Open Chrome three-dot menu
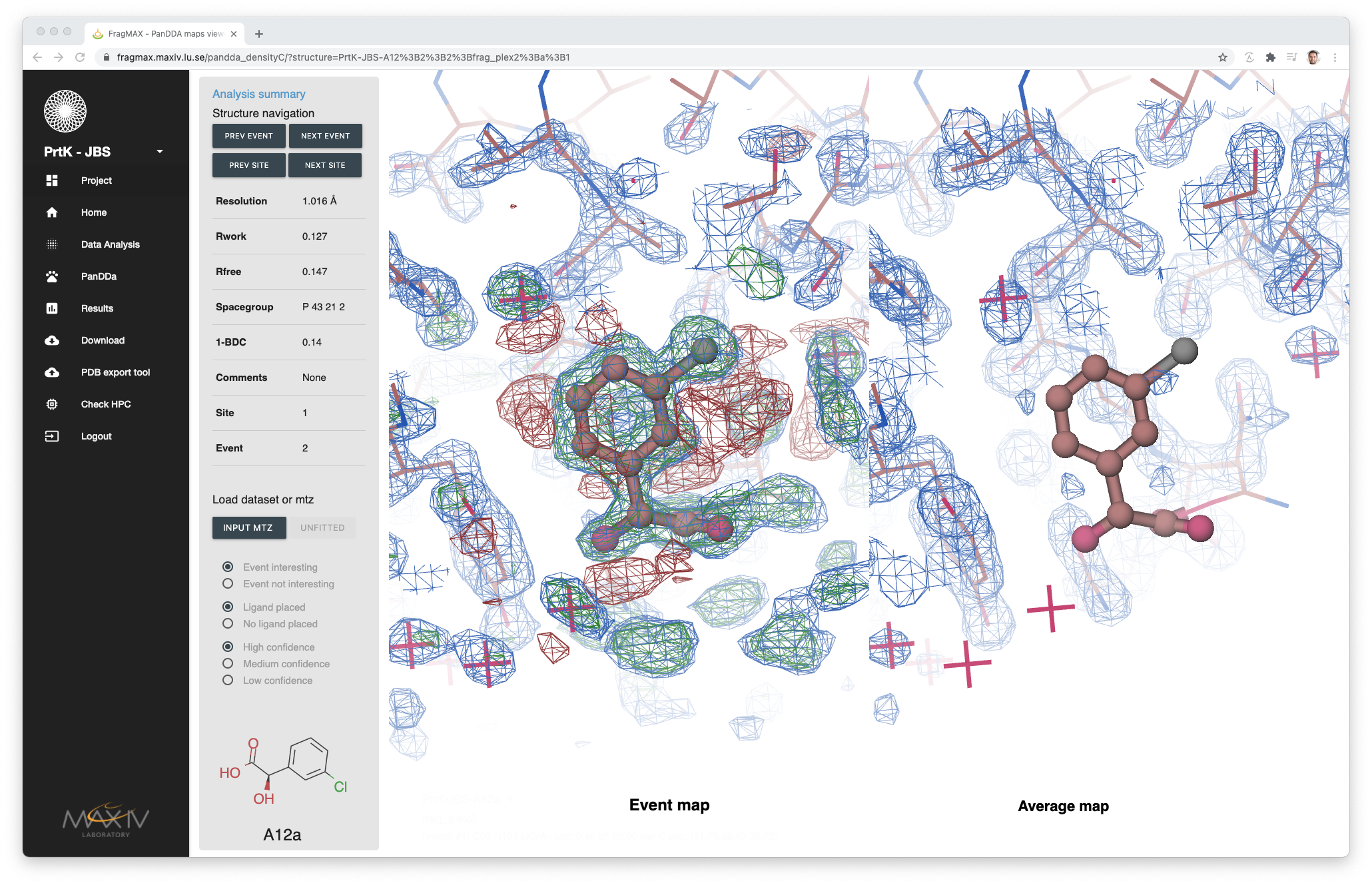Screen dimensions: 1372x885 pyautogui.click(x=1335, y=57)
